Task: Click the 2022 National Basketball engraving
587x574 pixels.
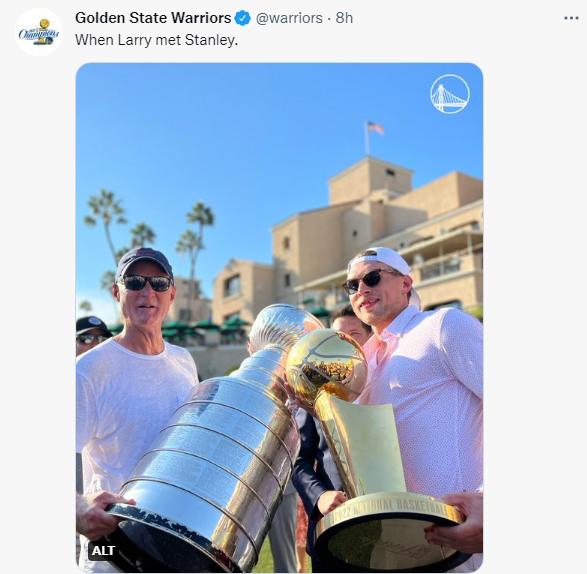Action: click(387, 506)
